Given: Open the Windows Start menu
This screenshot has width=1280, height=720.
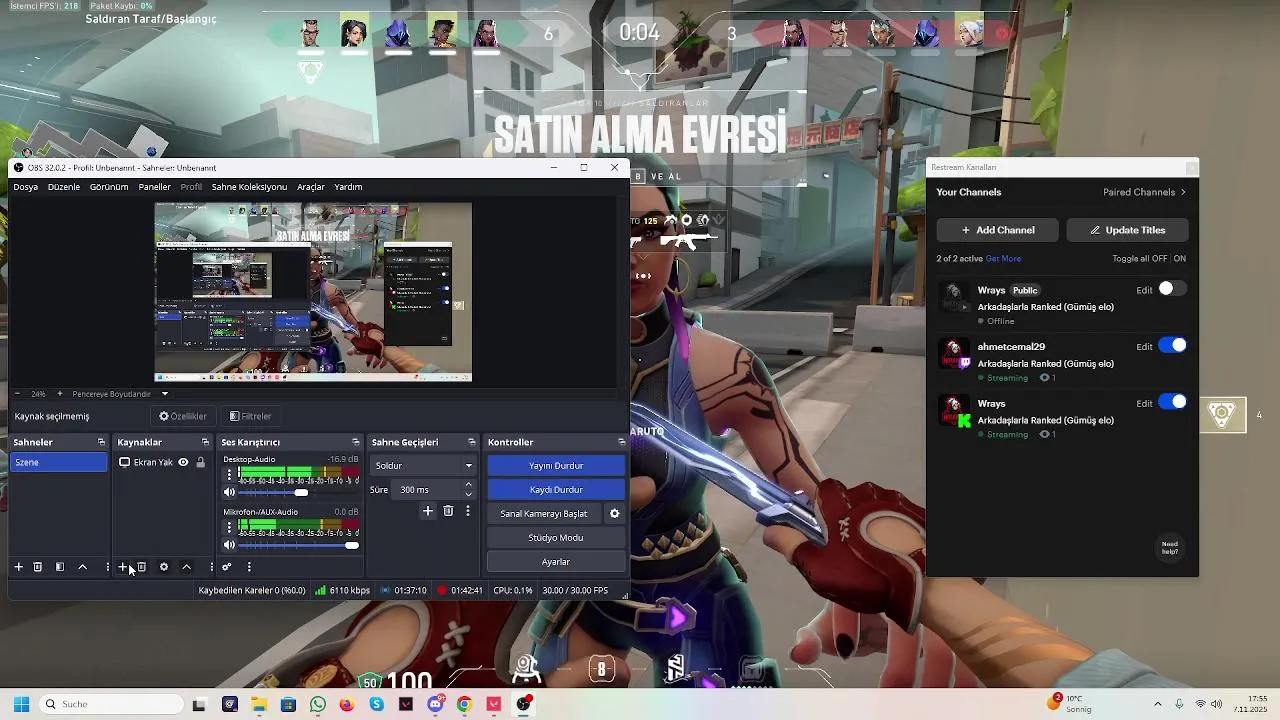Looking at the screenshot, I should pyautogui.click(x=21, y=704).
